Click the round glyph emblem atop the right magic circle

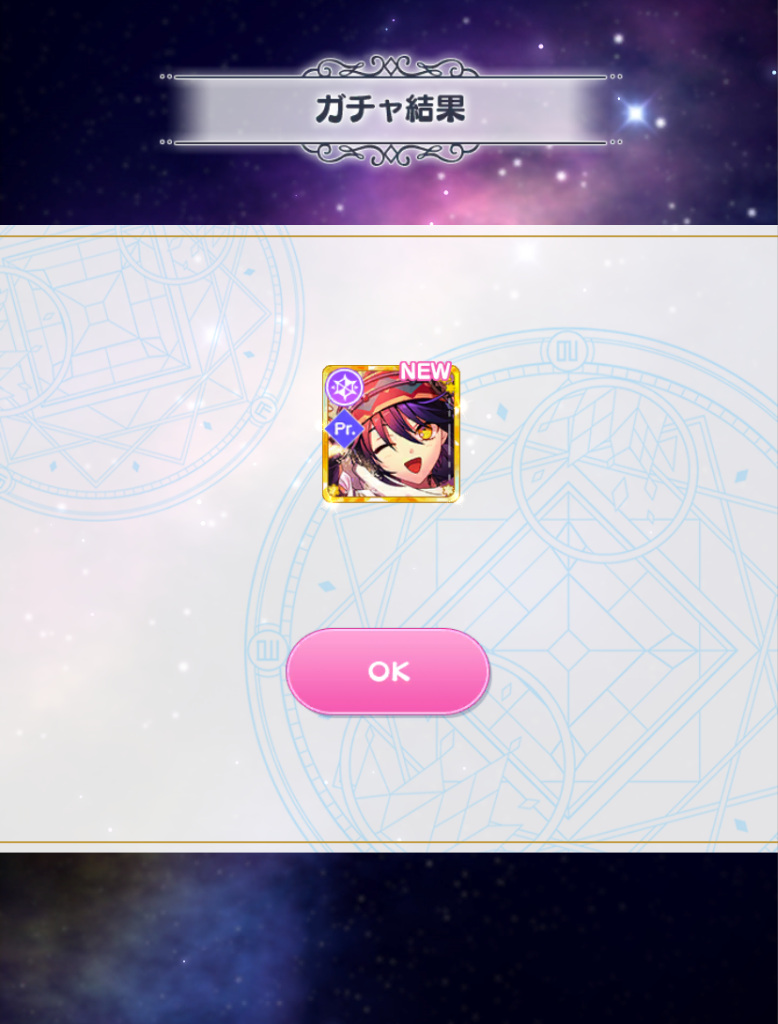click(566, 352)
